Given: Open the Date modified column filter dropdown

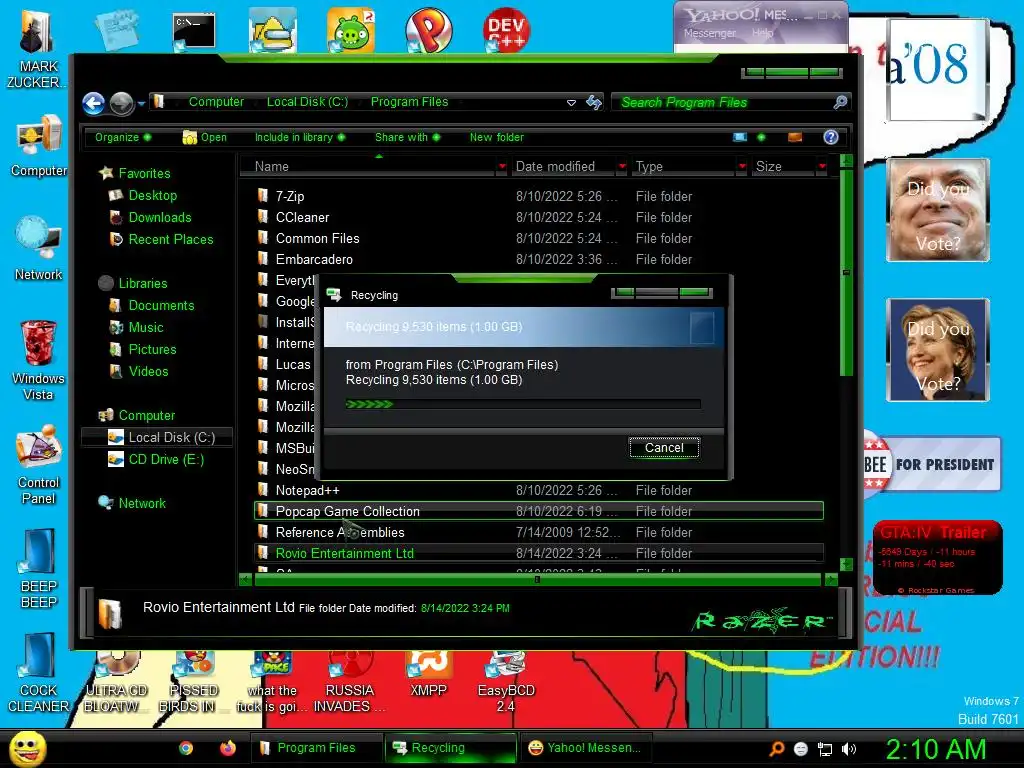Looking at the screenshot, I should tap(622, 167).
